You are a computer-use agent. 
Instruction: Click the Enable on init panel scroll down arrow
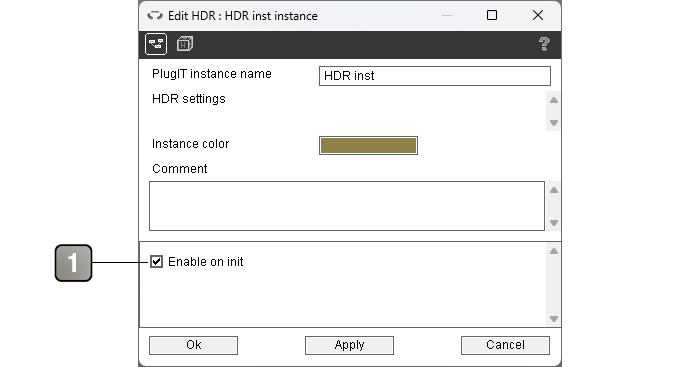click(x=554, y=319)
